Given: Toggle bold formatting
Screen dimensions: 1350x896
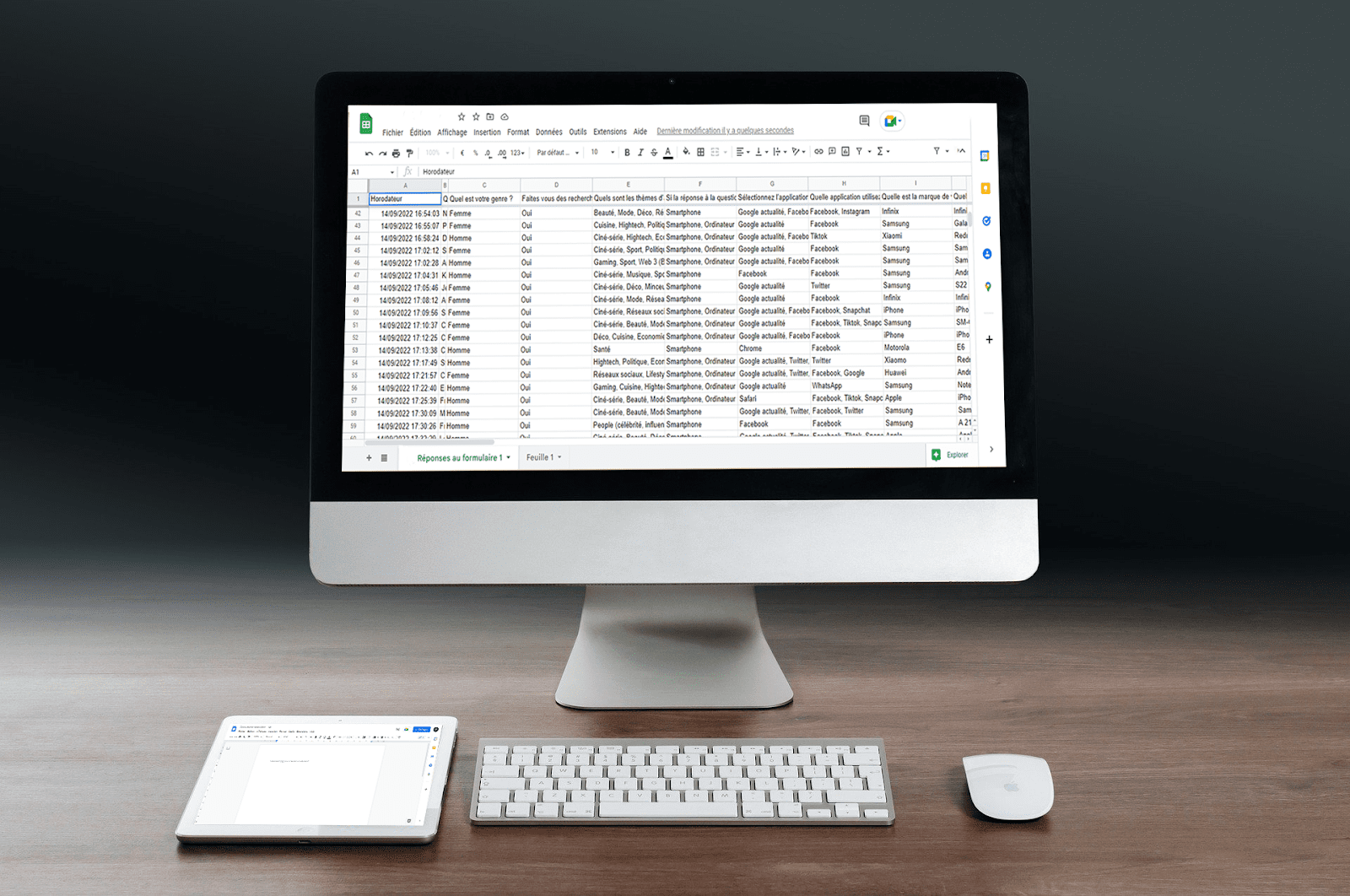Looking at the screenshot, I should tap(627, 153).
